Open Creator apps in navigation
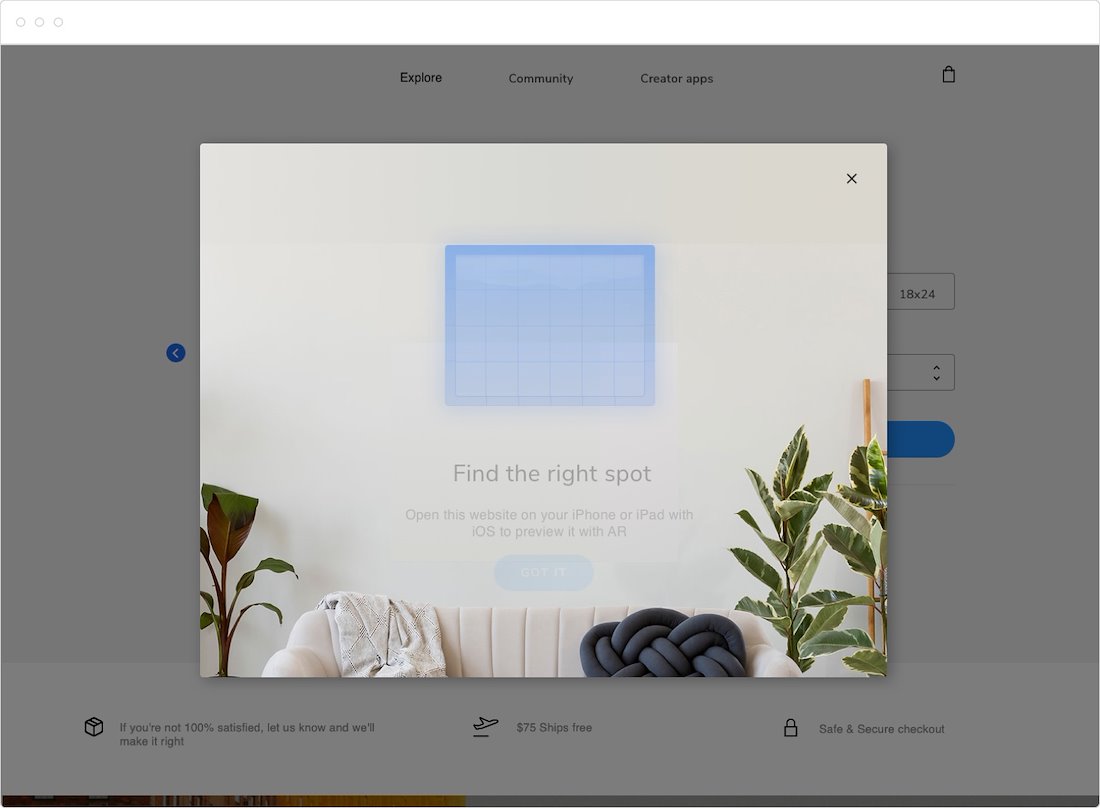 pyautogui.click(x=676, y=79)
